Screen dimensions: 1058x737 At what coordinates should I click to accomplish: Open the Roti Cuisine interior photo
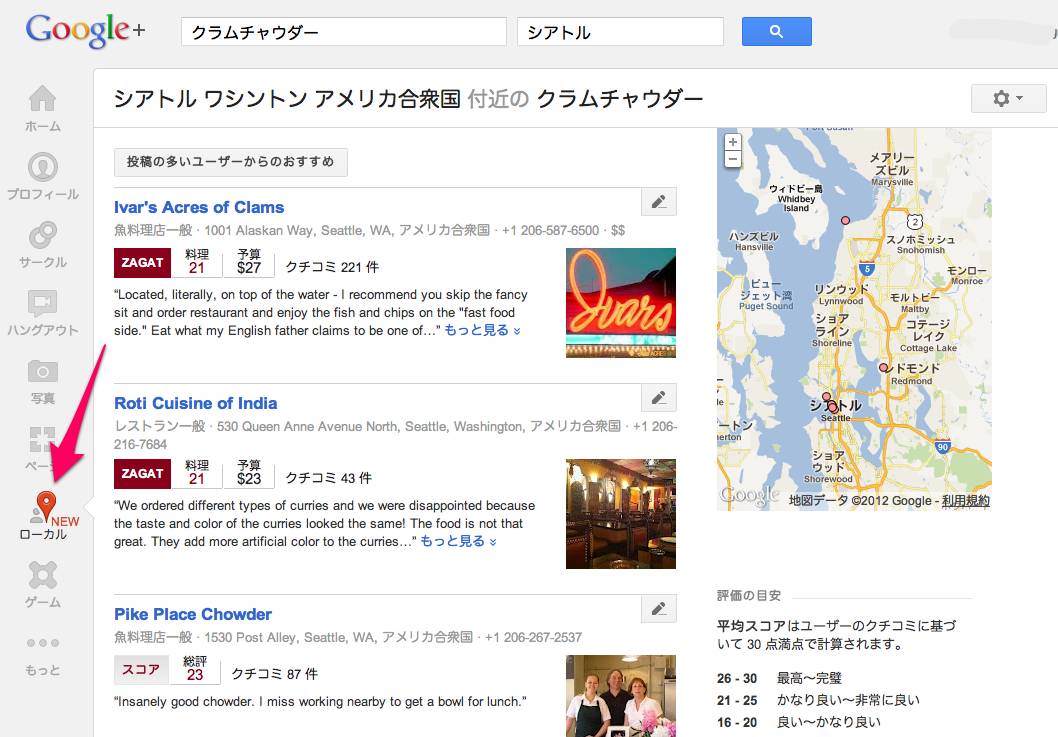621,514
